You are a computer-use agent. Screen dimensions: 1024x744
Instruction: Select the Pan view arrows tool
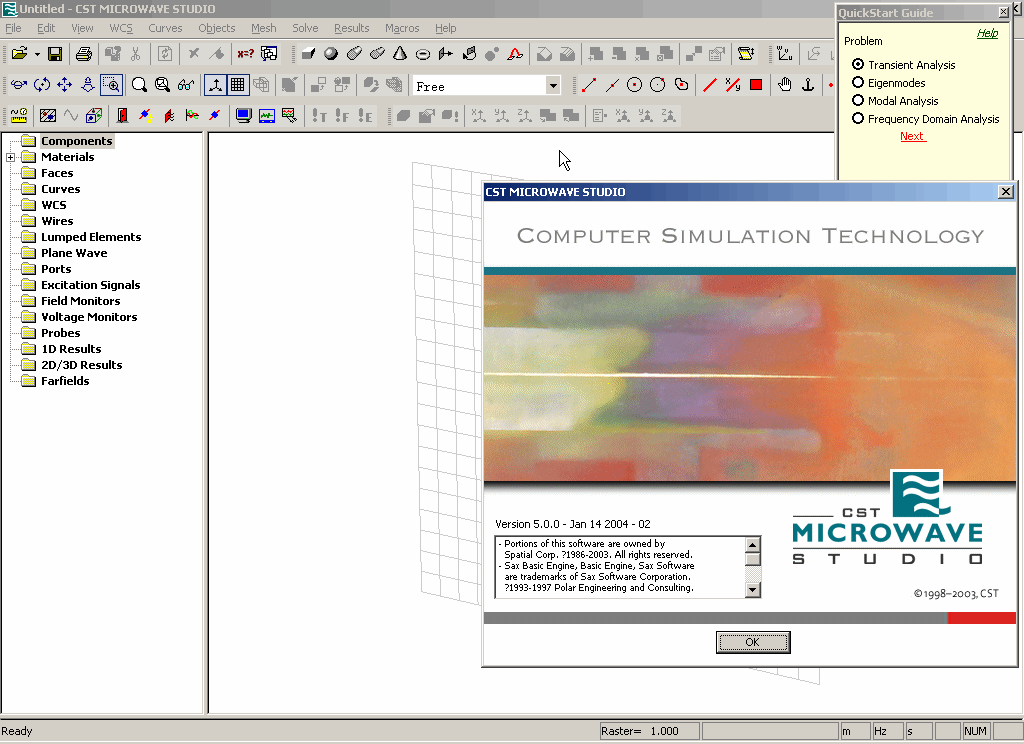click(65, 84)
